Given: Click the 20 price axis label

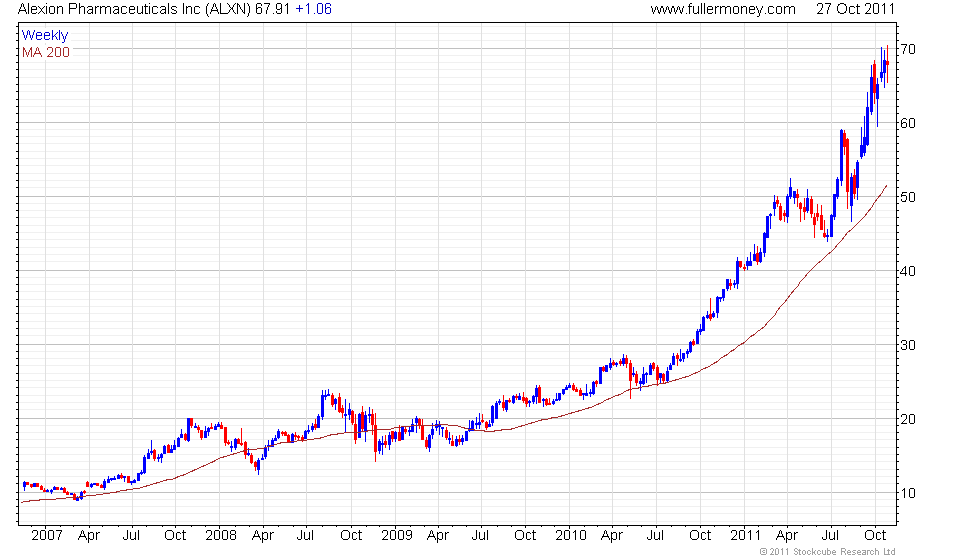Looking at the screenshot, I should [908, 419].
